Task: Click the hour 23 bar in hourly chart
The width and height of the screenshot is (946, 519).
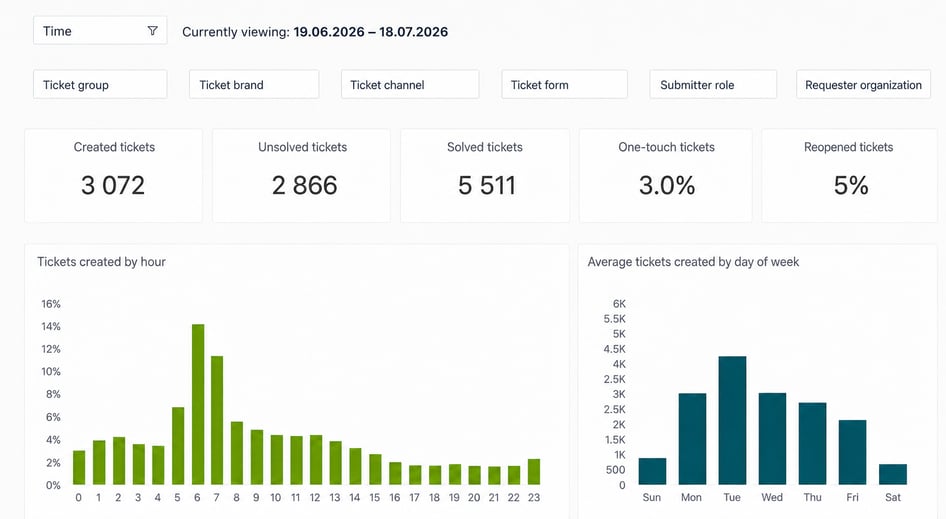Action: [x=534, y=472]
